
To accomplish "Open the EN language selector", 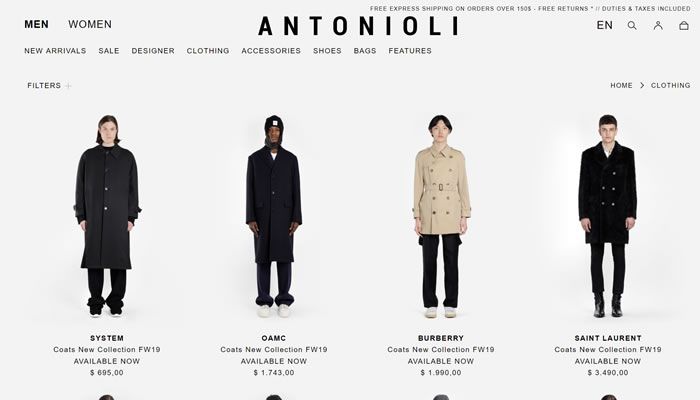I will 604,25.
